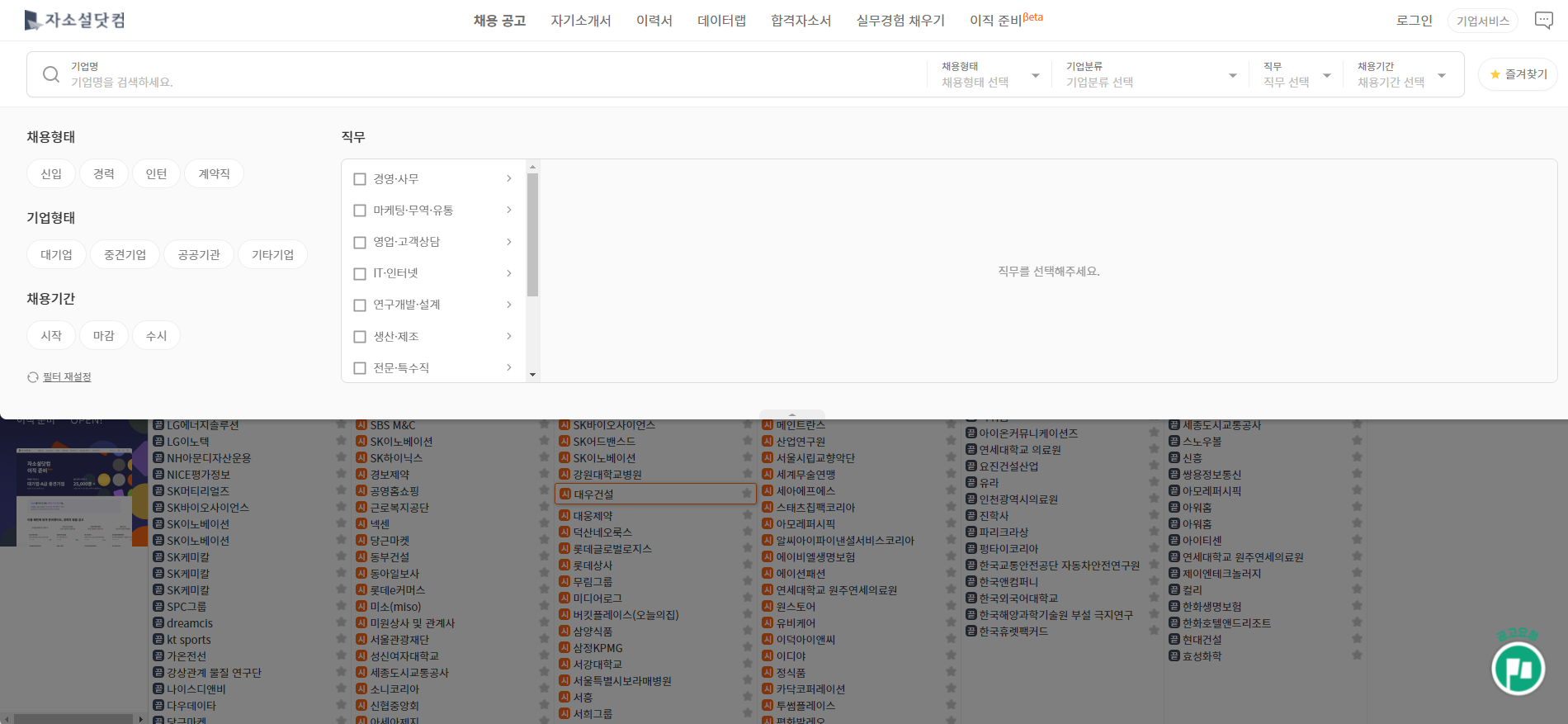
Task: Expand 전문·특수직 subcategories chevron
Action: coord(509,367)
